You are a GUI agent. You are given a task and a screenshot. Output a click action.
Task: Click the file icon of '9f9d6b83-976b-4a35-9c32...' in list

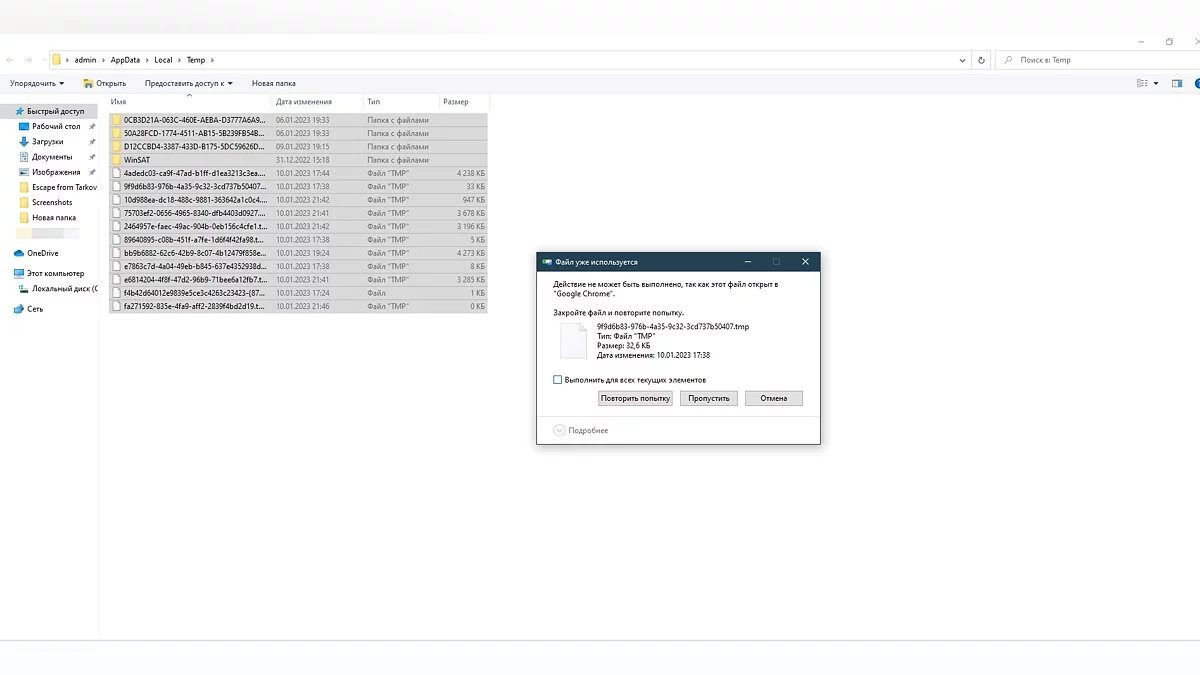pyautogui.click(x=117, y=186)
